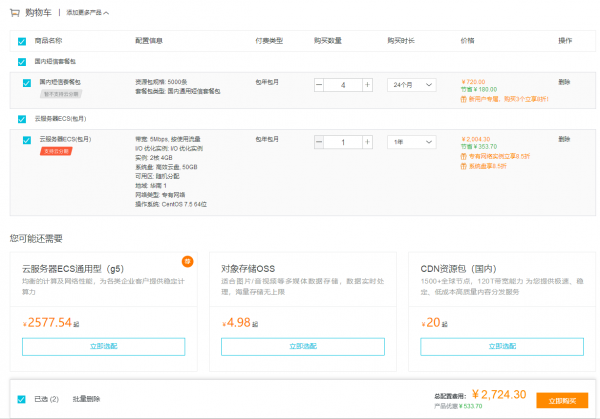Click the ¥2577.54 起 price
Viewport: 600px width, 419px height.
[x=51, y=323]
